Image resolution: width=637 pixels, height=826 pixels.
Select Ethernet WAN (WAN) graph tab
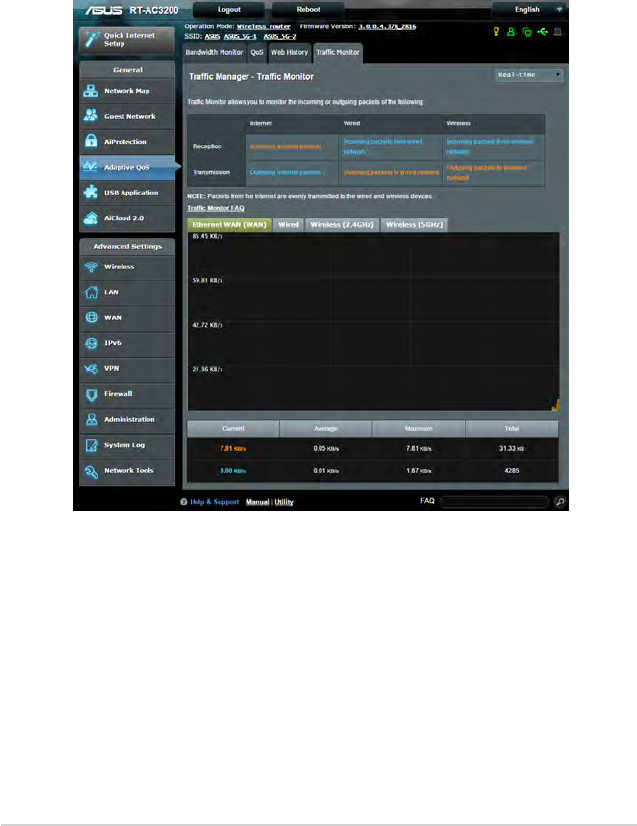[x=230, y=225]
